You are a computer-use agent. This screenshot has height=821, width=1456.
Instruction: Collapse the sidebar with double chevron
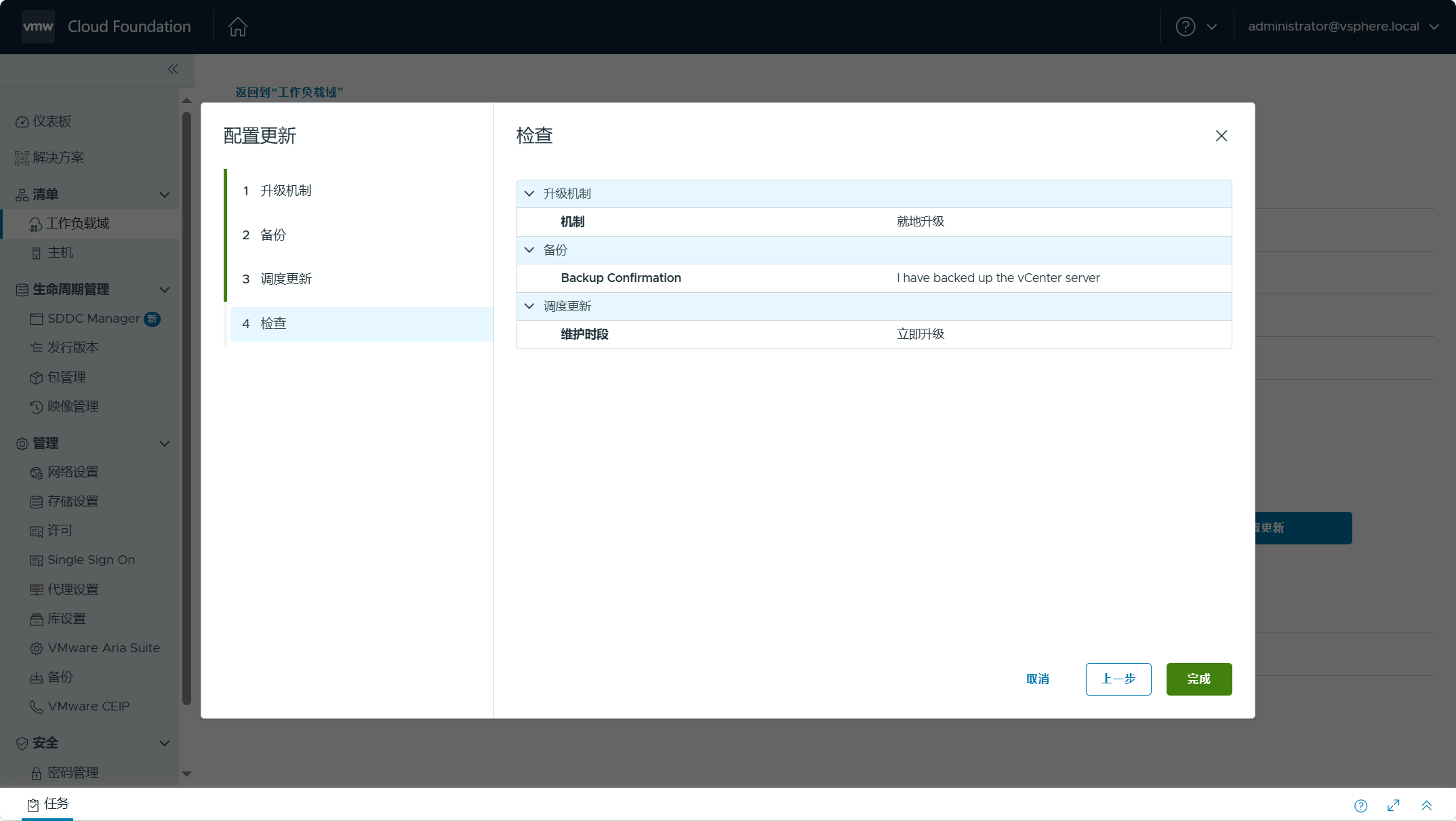[173, 69]
